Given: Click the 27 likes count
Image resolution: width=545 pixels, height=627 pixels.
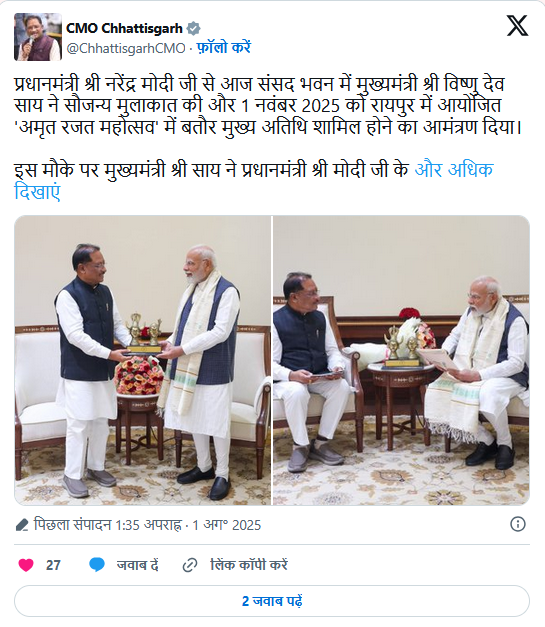Looking at the screenshot, I should pos(53,565).
